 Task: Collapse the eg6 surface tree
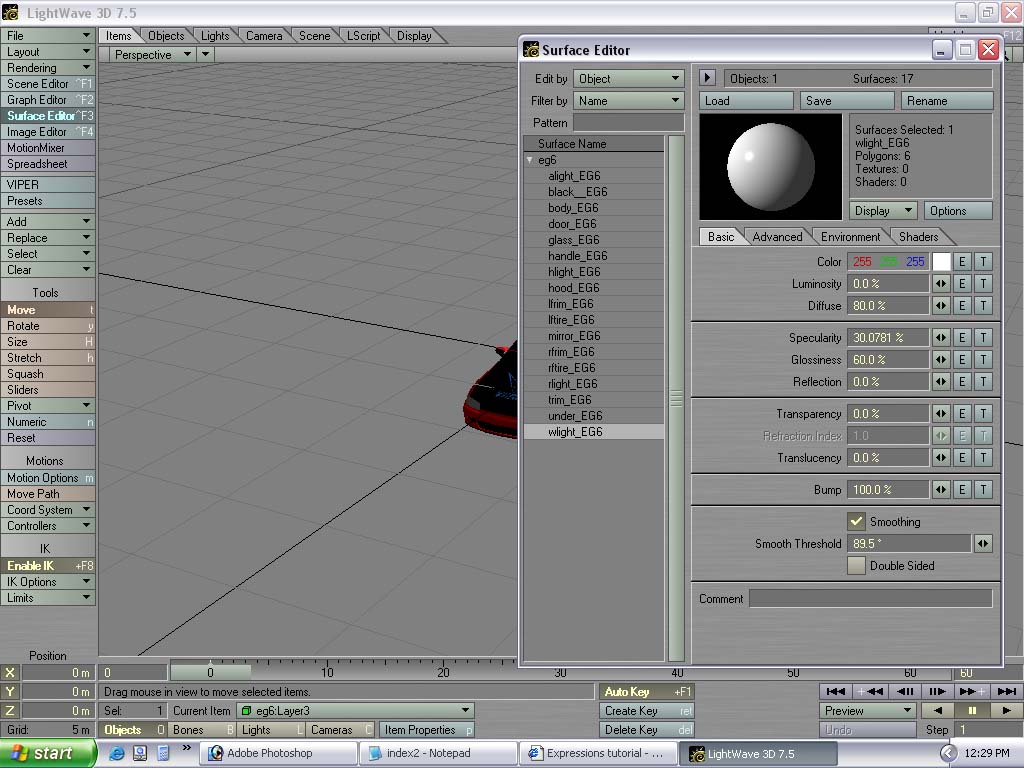[x=530, y=160]
